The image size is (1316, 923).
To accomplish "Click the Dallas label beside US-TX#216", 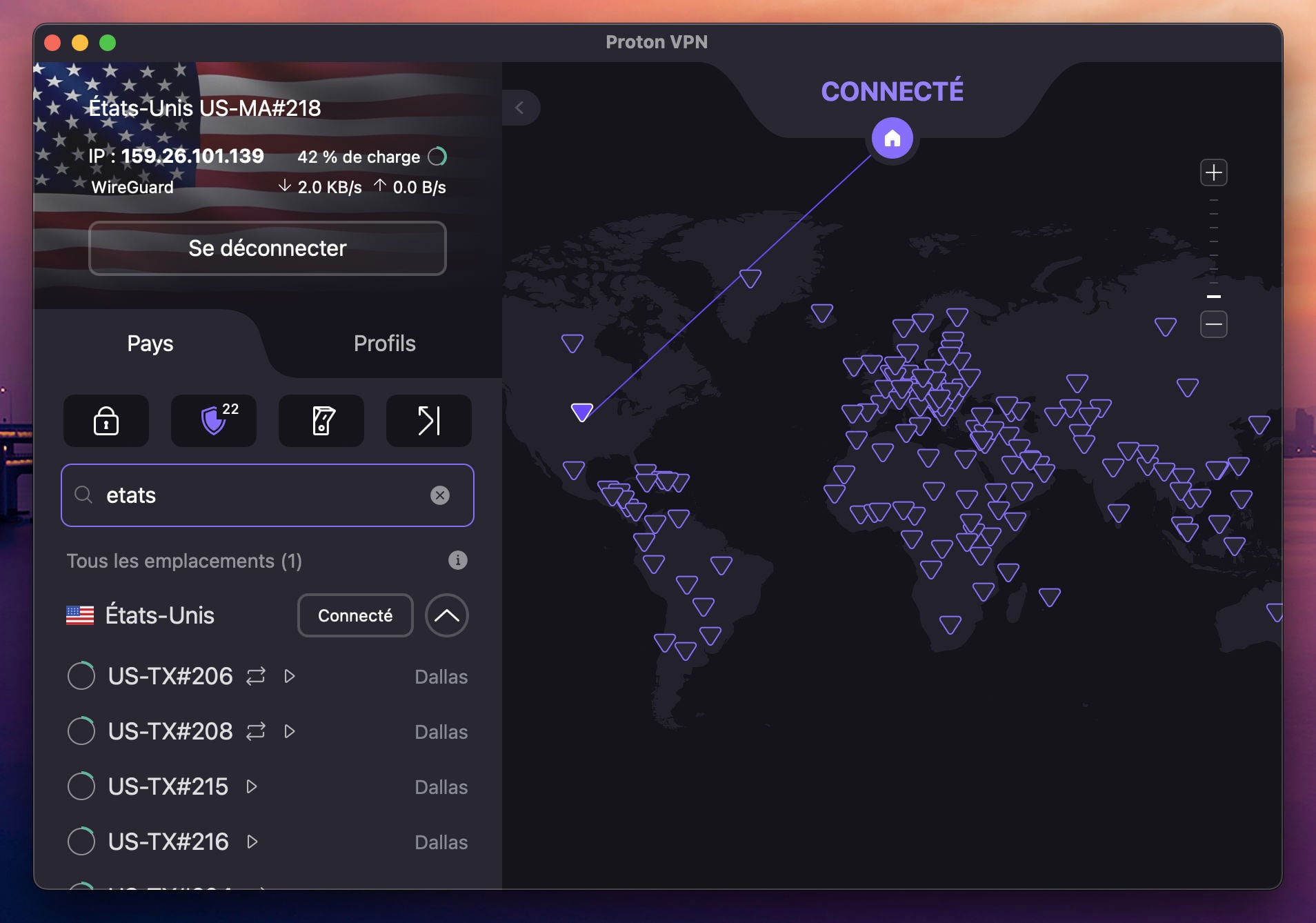I will [x=441, y=842].
